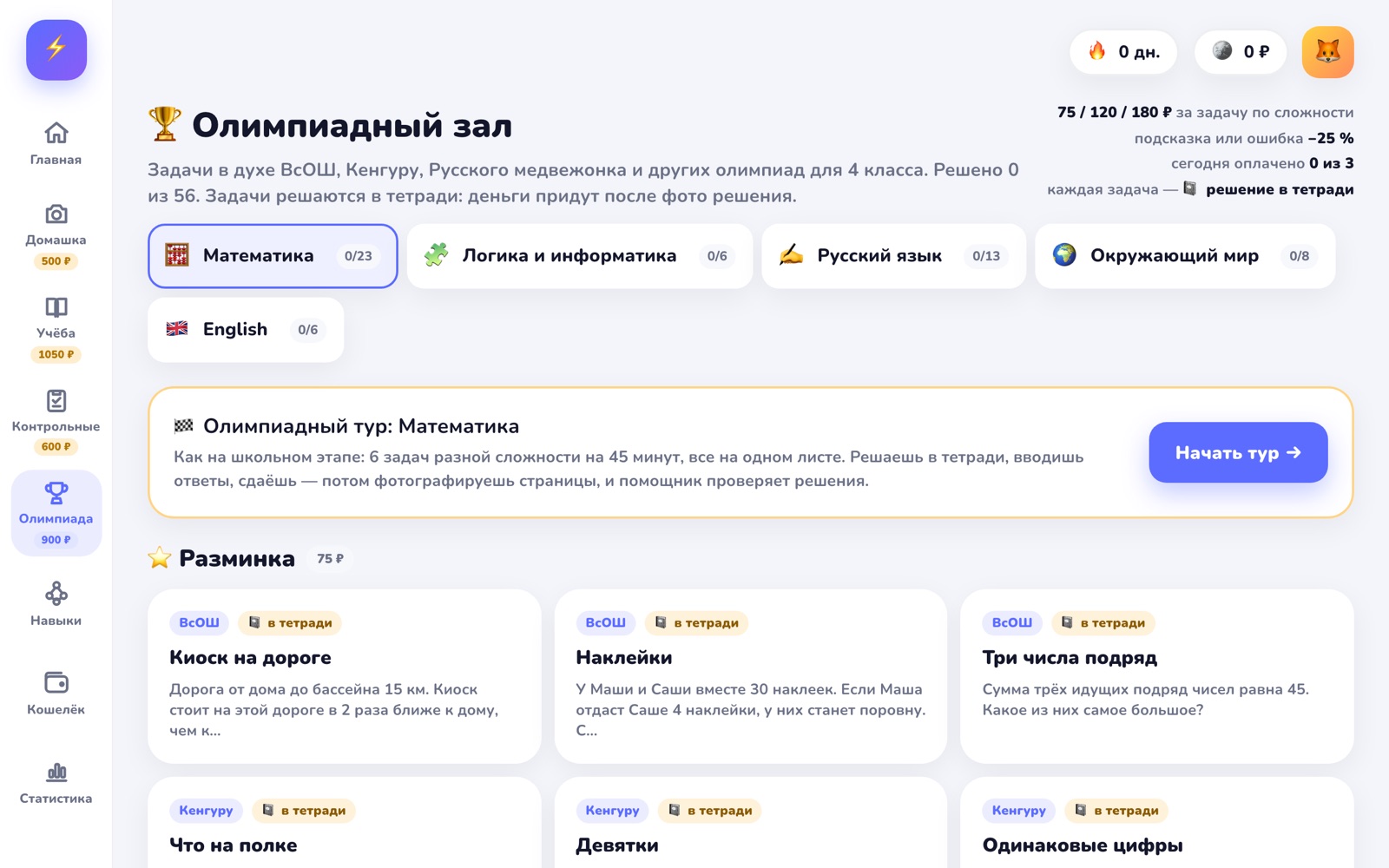Click the trophy icon beside Олимпиадный зал
This screenshot has height=868, width=1389.
[165, 124]
